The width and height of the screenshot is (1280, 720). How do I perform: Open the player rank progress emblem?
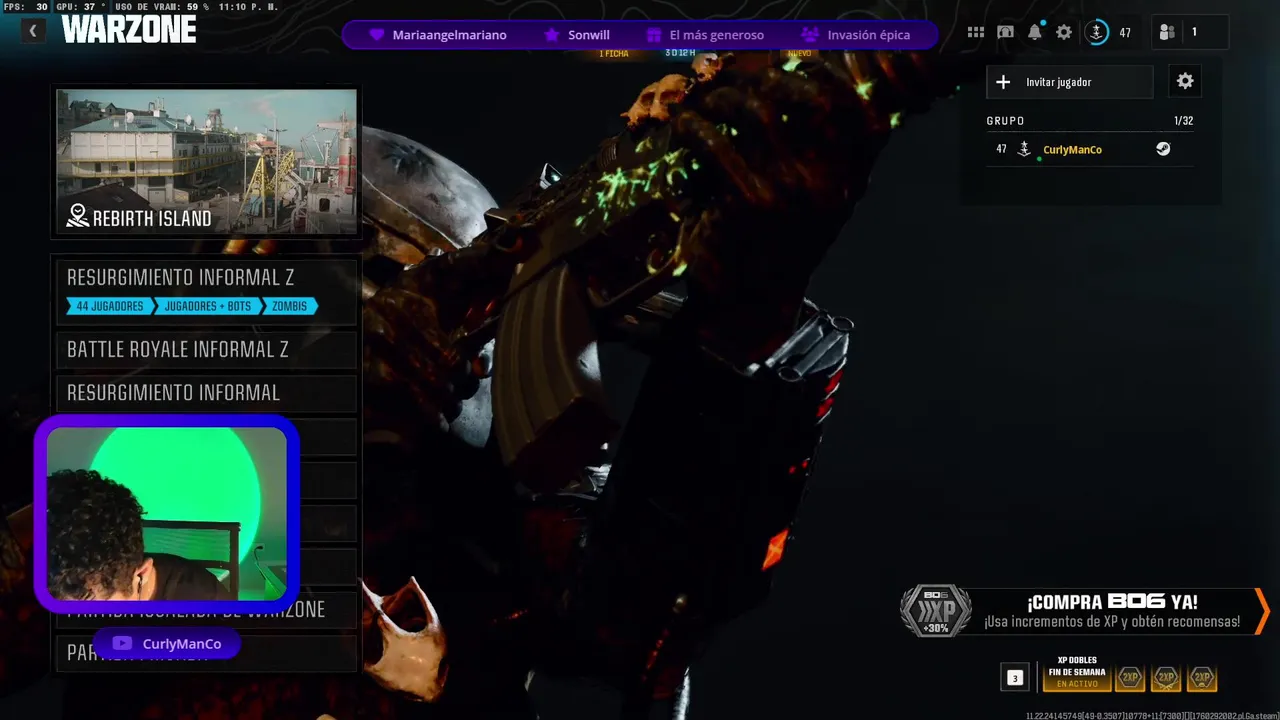click(1097, 32)
